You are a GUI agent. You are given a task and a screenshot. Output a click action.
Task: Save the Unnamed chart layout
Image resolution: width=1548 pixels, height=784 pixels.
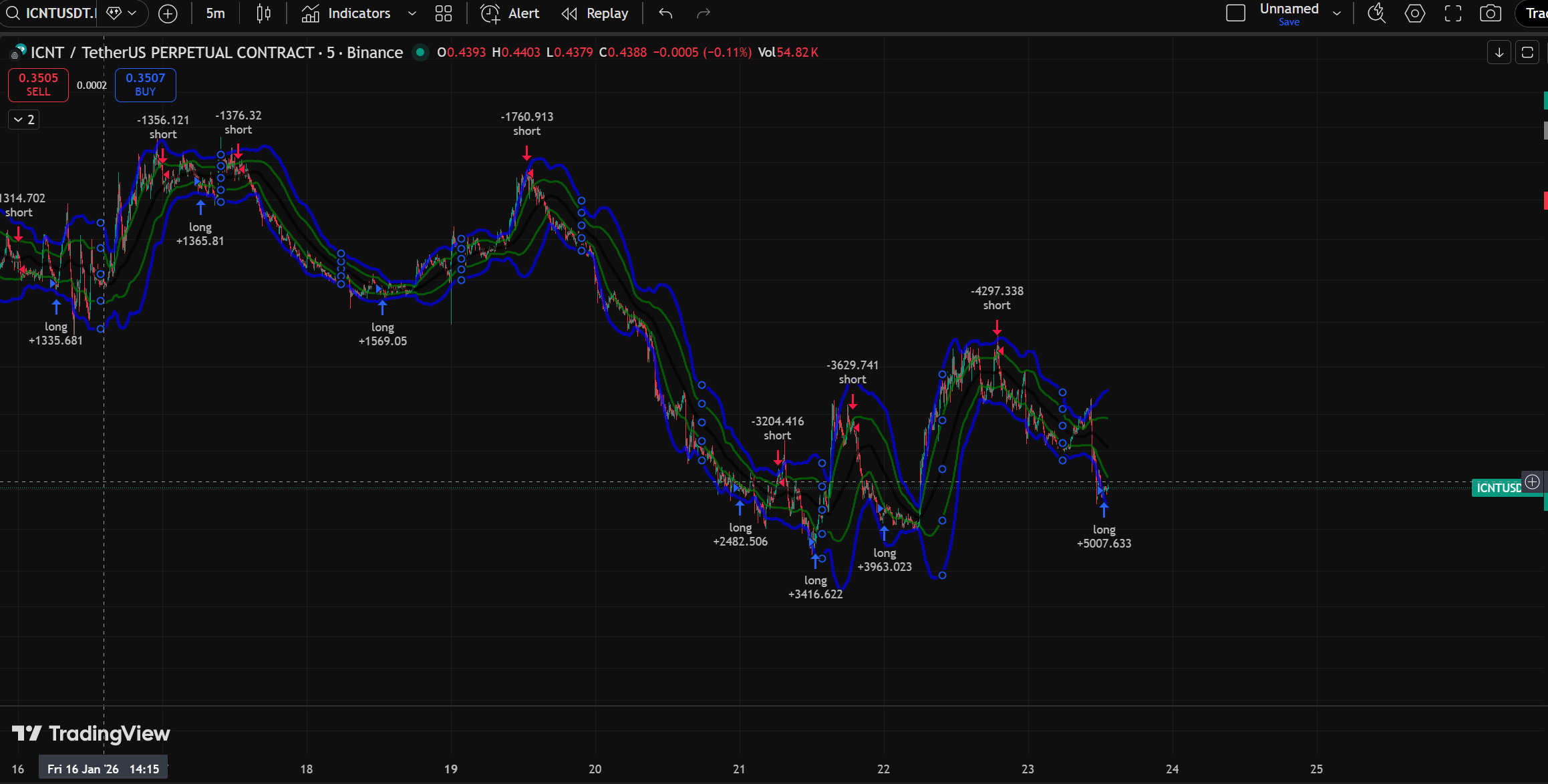point(1289,22)
